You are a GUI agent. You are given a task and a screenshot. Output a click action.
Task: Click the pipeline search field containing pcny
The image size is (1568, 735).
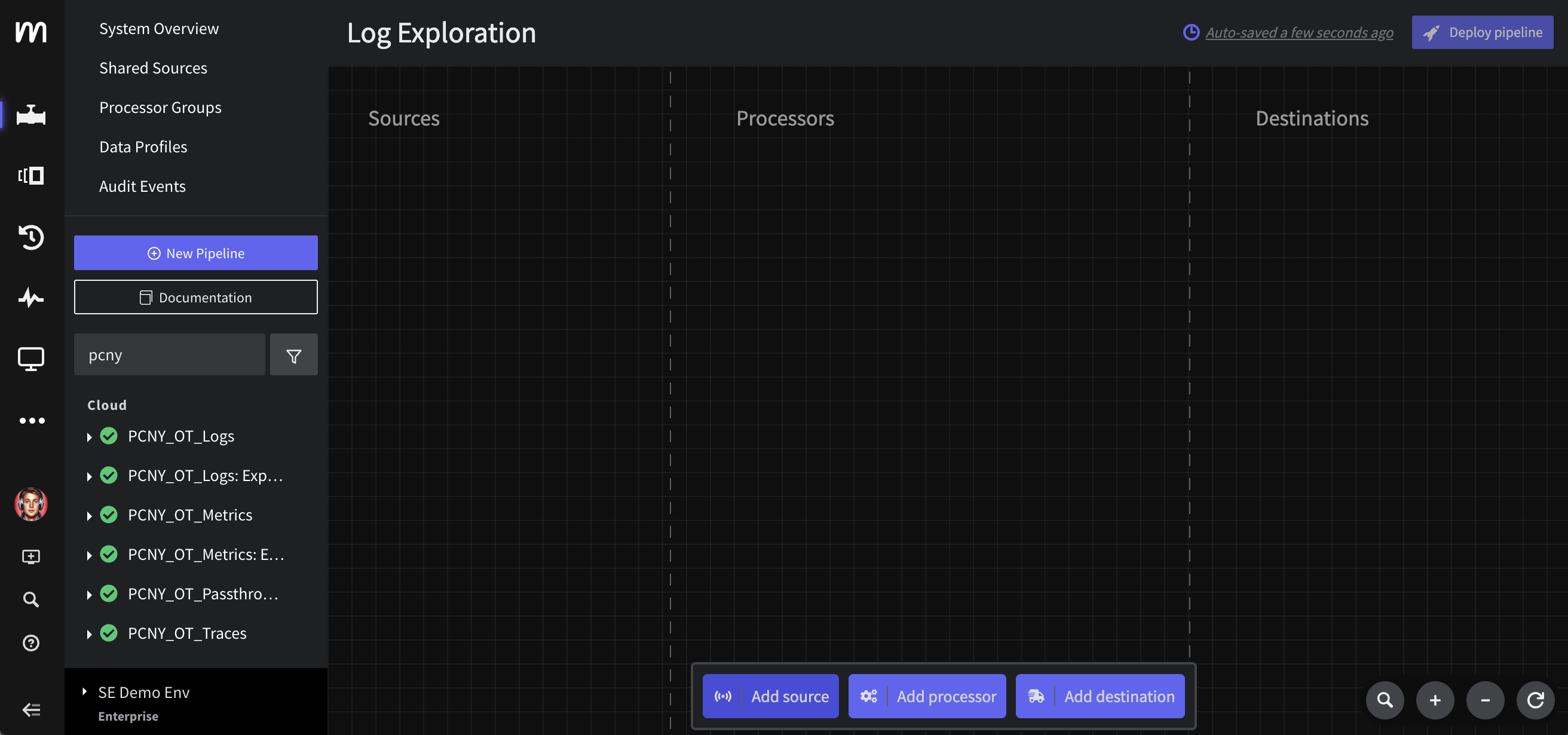coord(169,355)
